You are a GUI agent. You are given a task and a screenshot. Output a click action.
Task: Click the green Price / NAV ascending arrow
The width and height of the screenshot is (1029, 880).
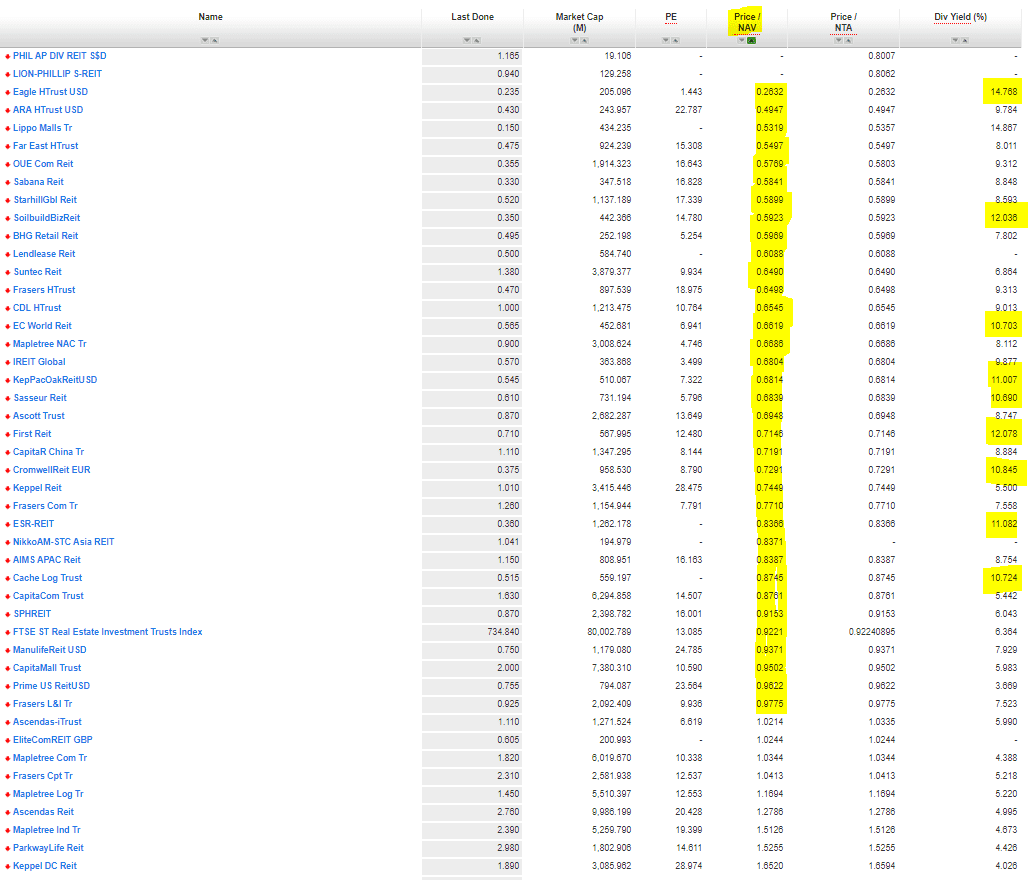pos(751,40)
